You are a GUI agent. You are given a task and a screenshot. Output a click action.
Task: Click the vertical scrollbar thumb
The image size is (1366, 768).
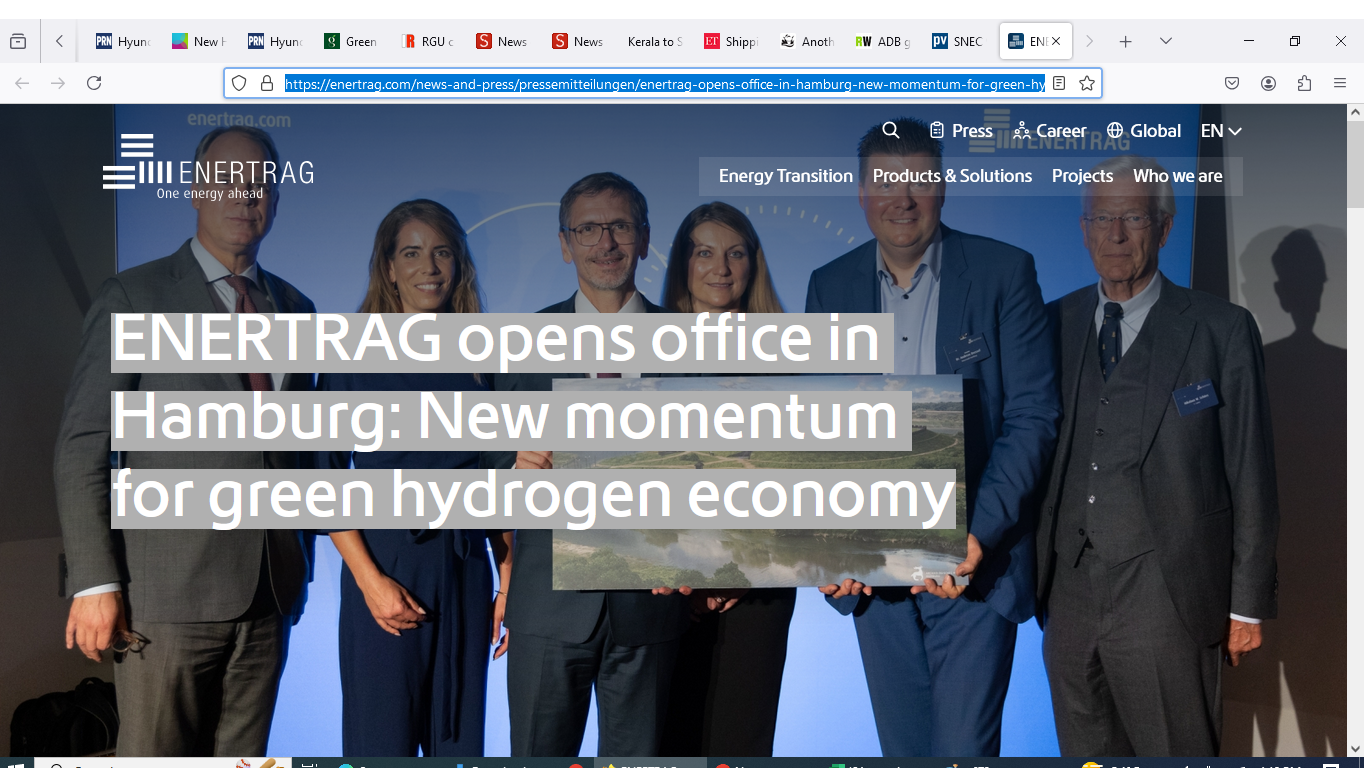[x=1356, y=163]
